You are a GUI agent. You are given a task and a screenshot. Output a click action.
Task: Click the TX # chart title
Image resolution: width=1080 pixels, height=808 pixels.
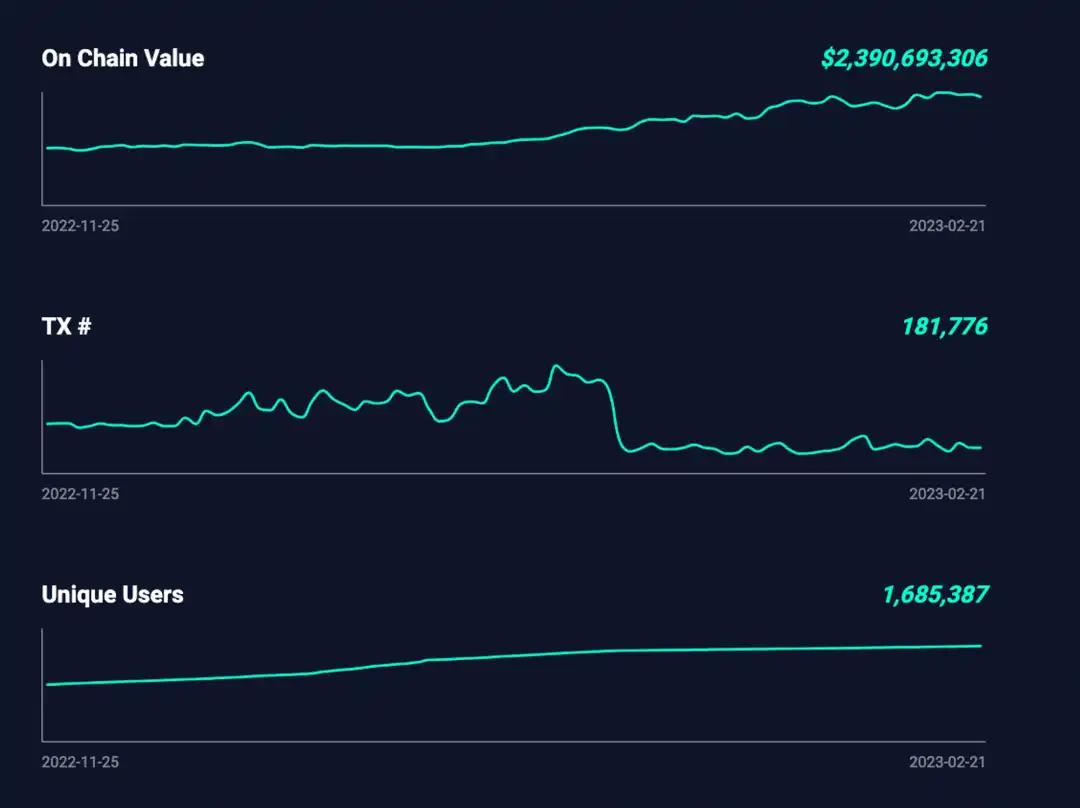click(66, 327)
